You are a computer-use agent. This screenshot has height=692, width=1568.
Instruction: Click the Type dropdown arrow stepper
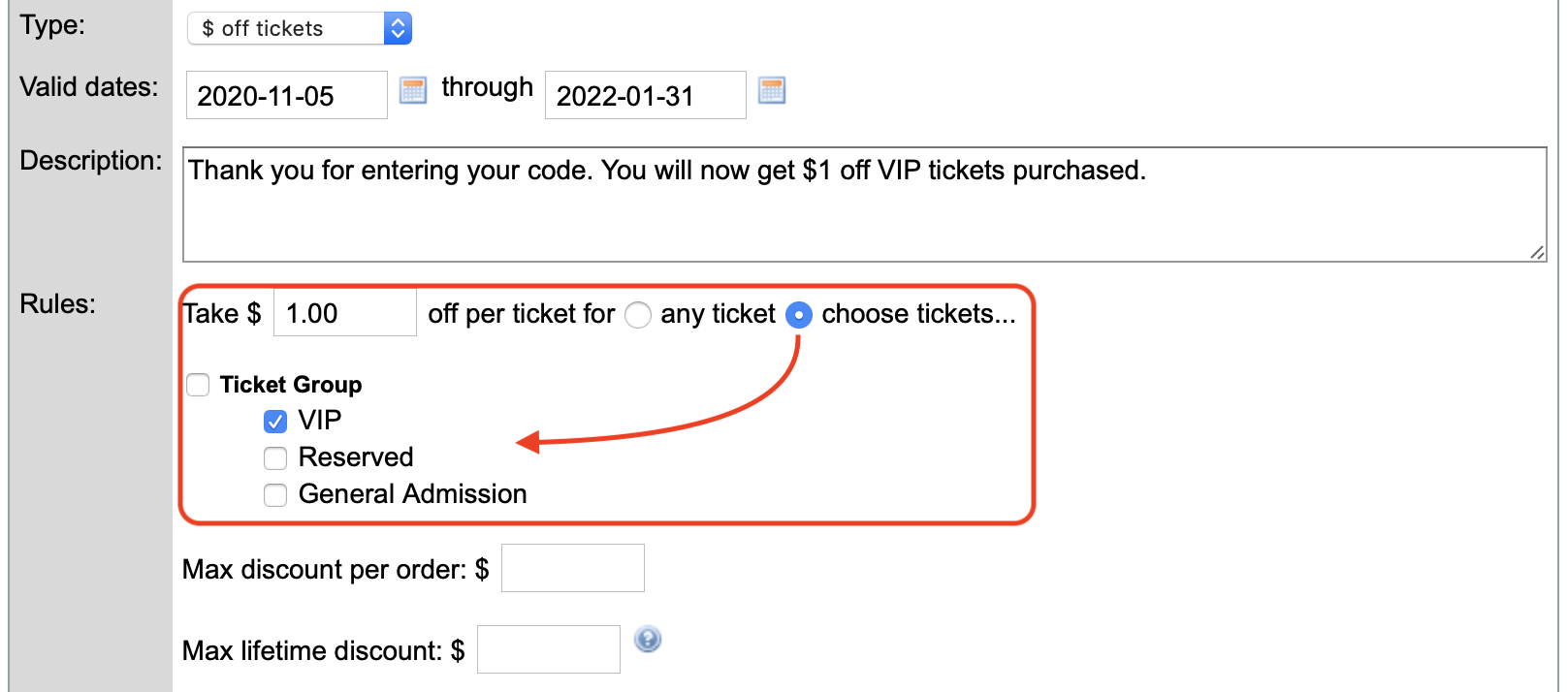(x=398, y=28)
